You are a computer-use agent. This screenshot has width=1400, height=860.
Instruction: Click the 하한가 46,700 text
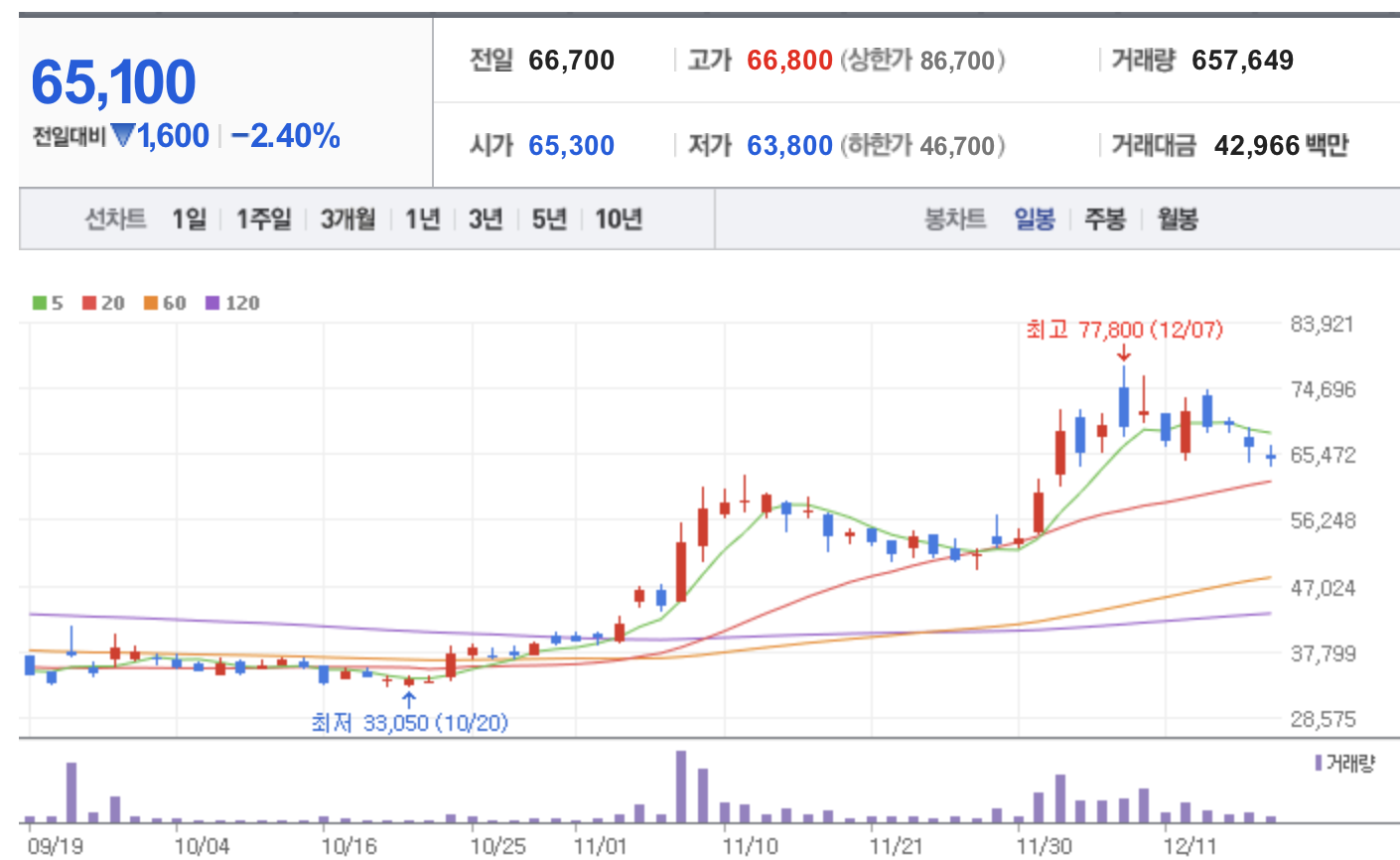(x=922, y=146)
